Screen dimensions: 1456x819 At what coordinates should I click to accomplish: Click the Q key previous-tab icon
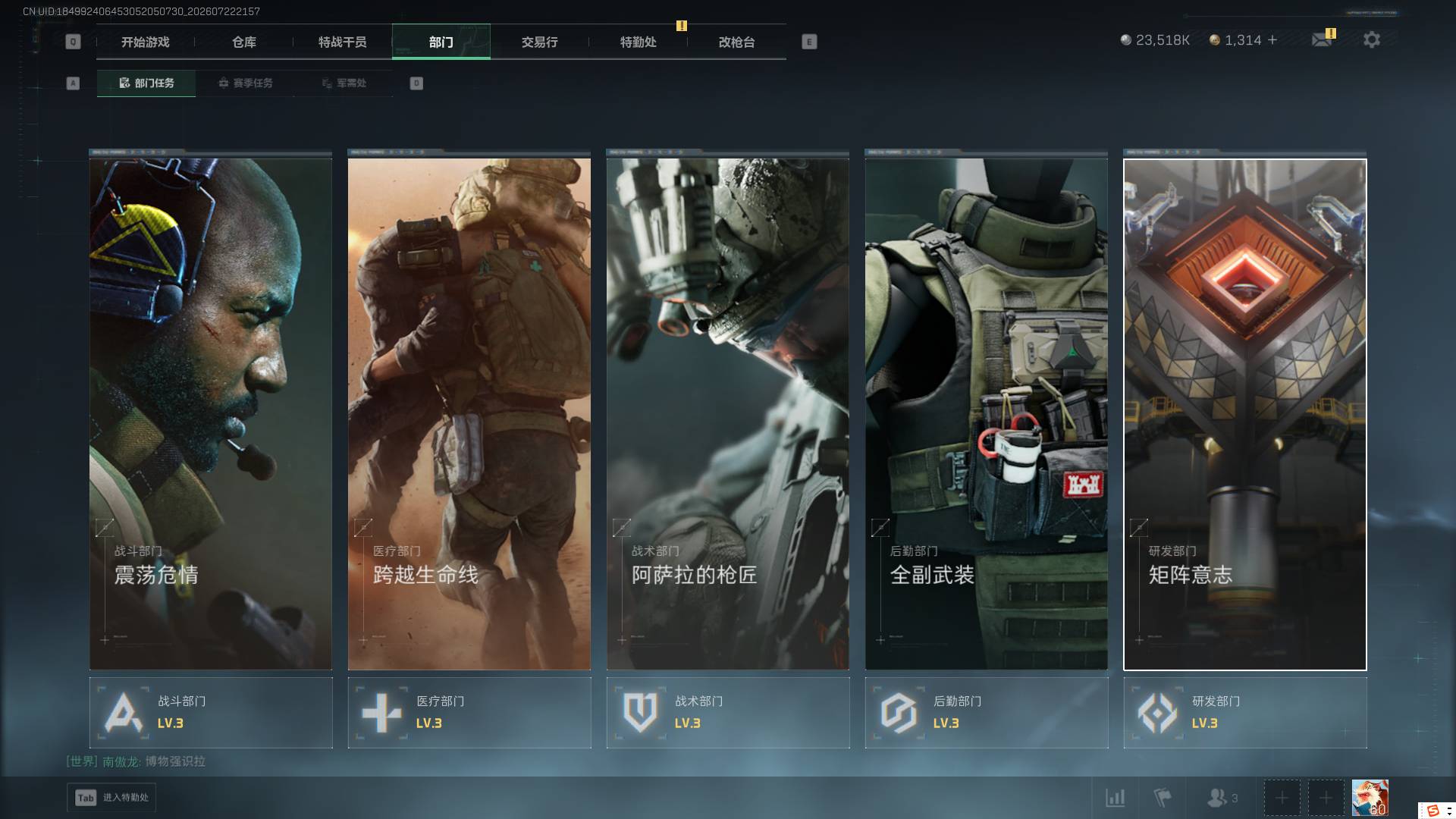coord(73,42)
